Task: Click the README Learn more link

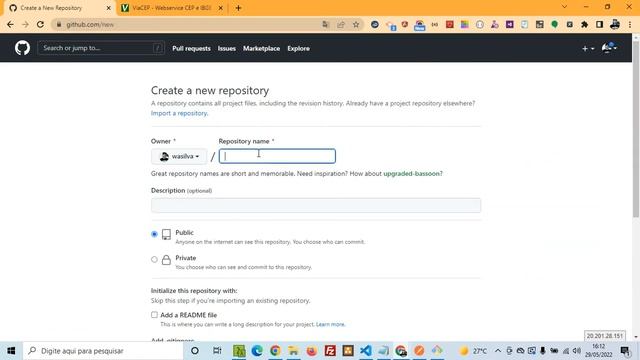Action: (330, 324)
